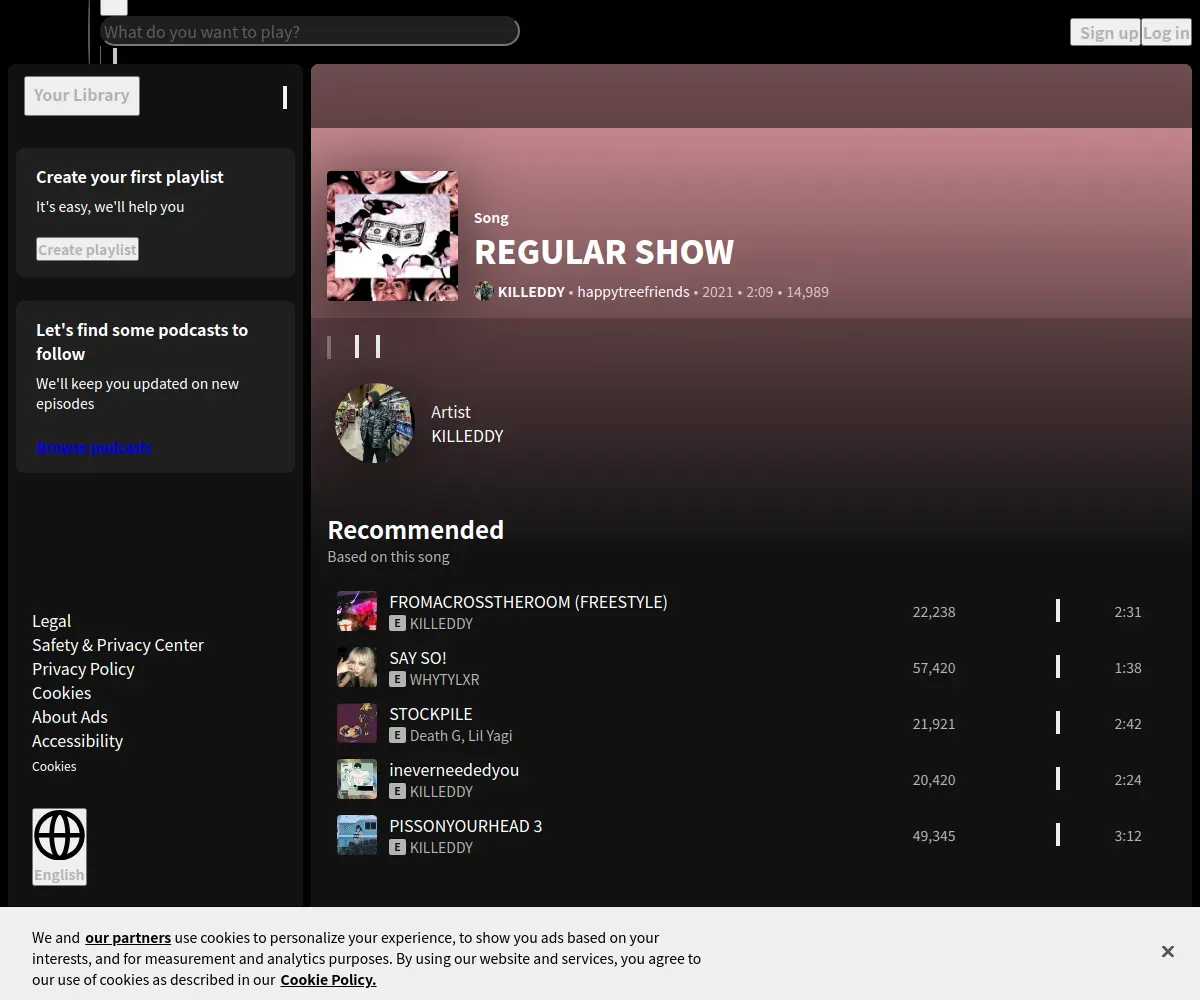Select the track SAY SO!
The image size is (1200, 1000).
pos(418,658)
